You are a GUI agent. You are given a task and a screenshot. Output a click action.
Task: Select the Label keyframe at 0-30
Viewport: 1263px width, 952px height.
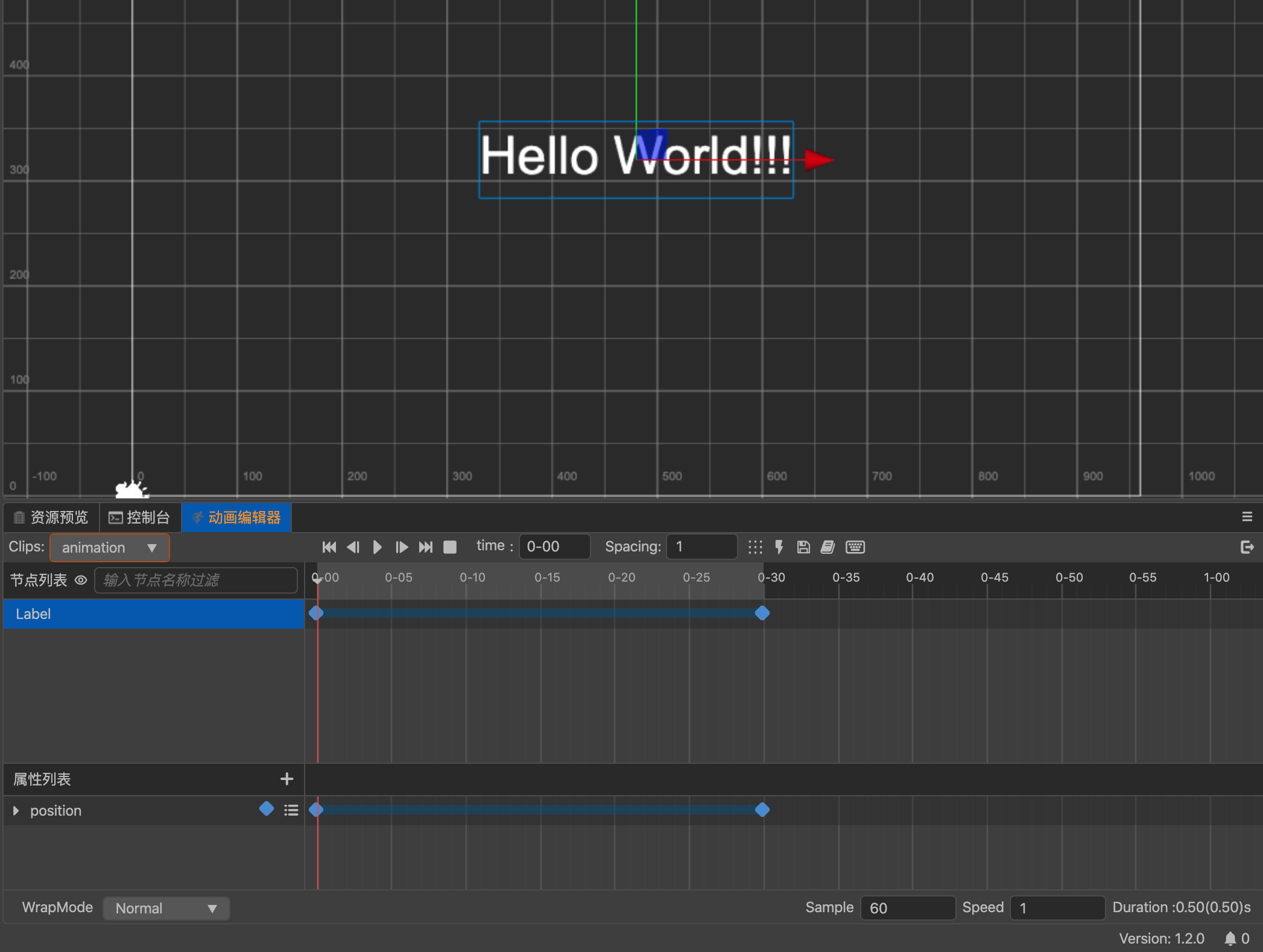762,613
